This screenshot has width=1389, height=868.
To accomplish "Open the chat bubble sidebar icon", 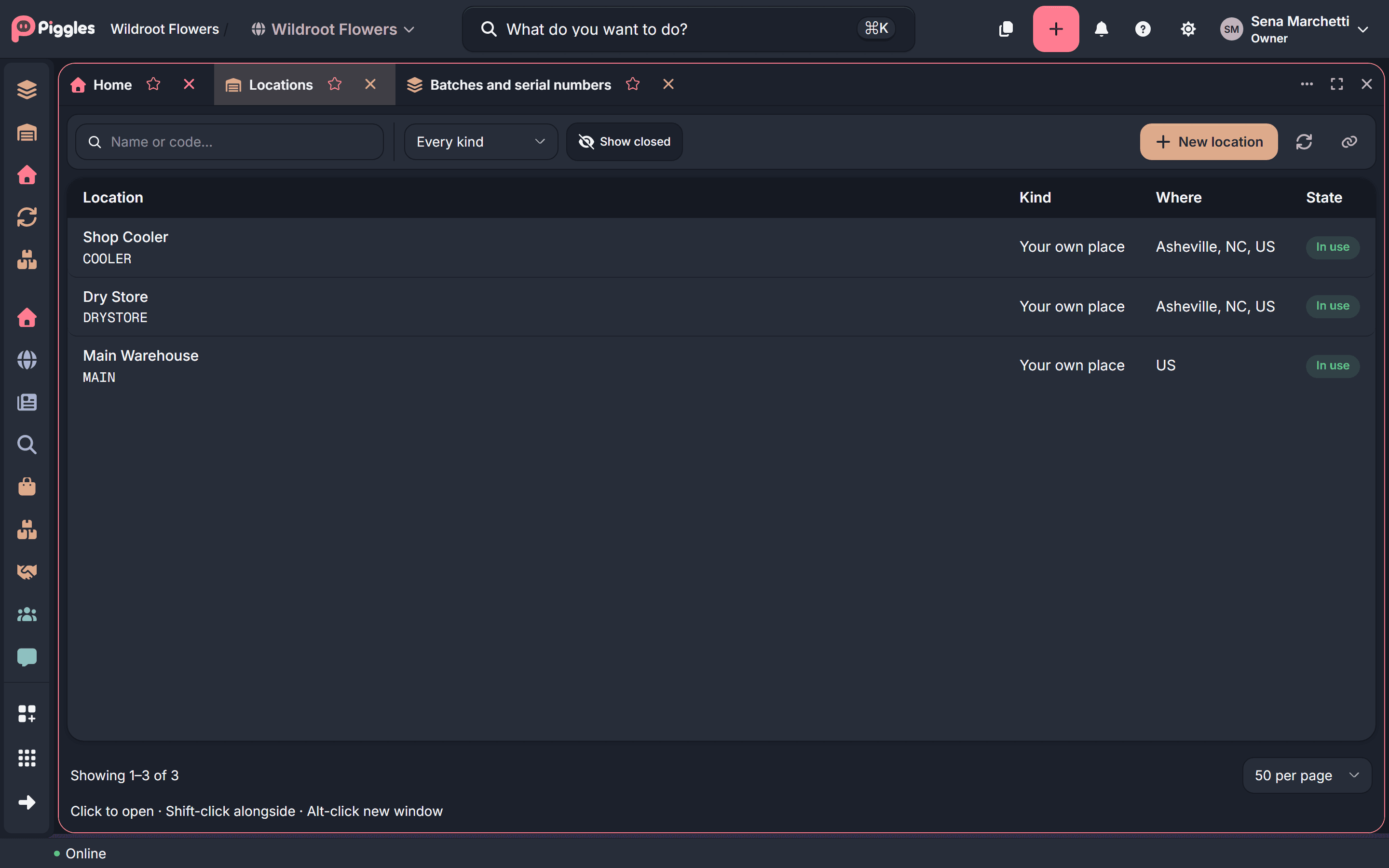I will (x=27, y=657).
